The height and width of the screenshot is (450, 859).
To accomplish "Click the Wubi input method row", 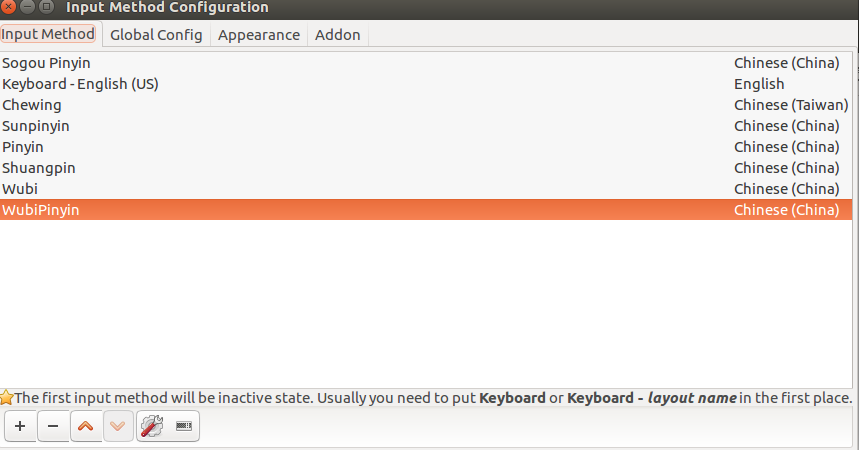I will tap(20, 189).
